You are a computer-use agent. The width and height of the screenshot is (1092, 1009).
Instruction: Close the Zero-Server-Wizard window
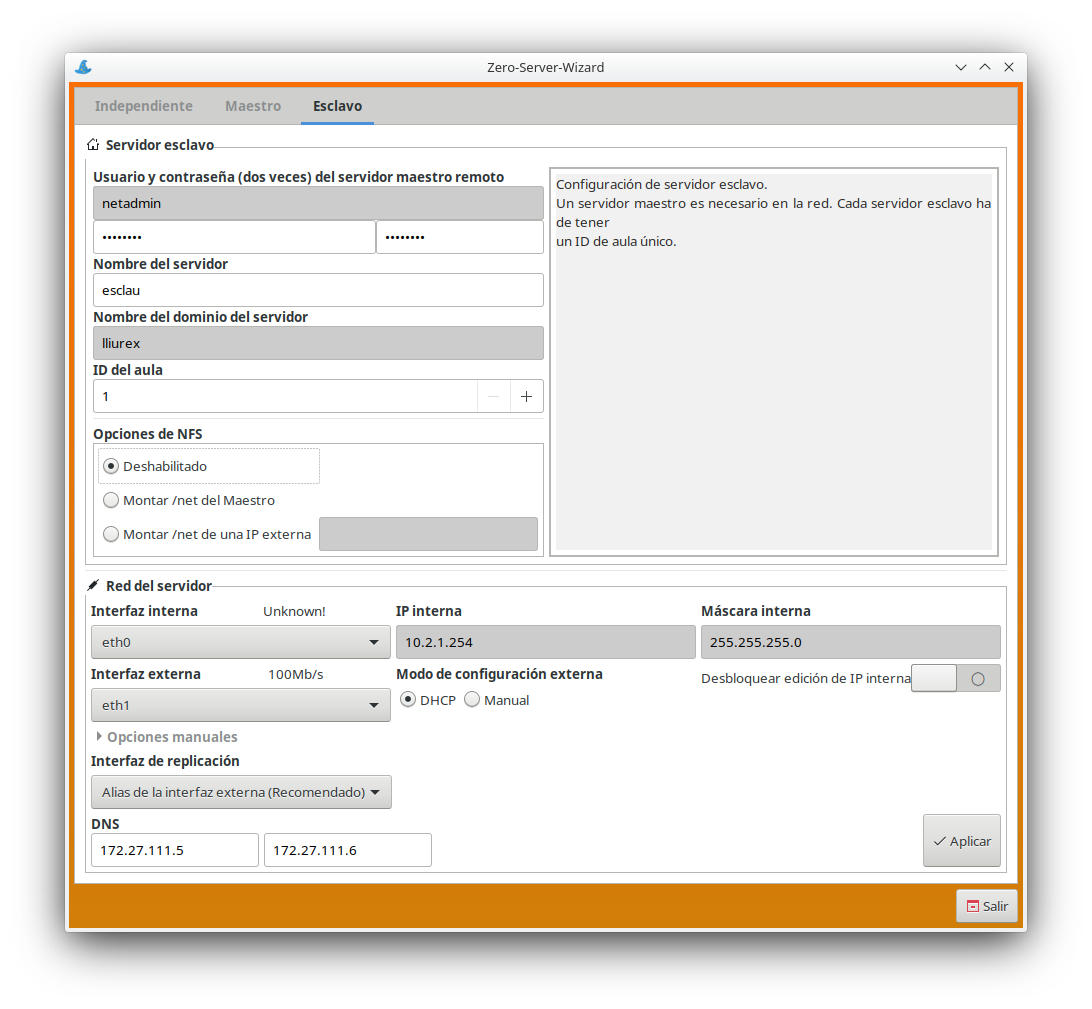tap(1009, 67)
